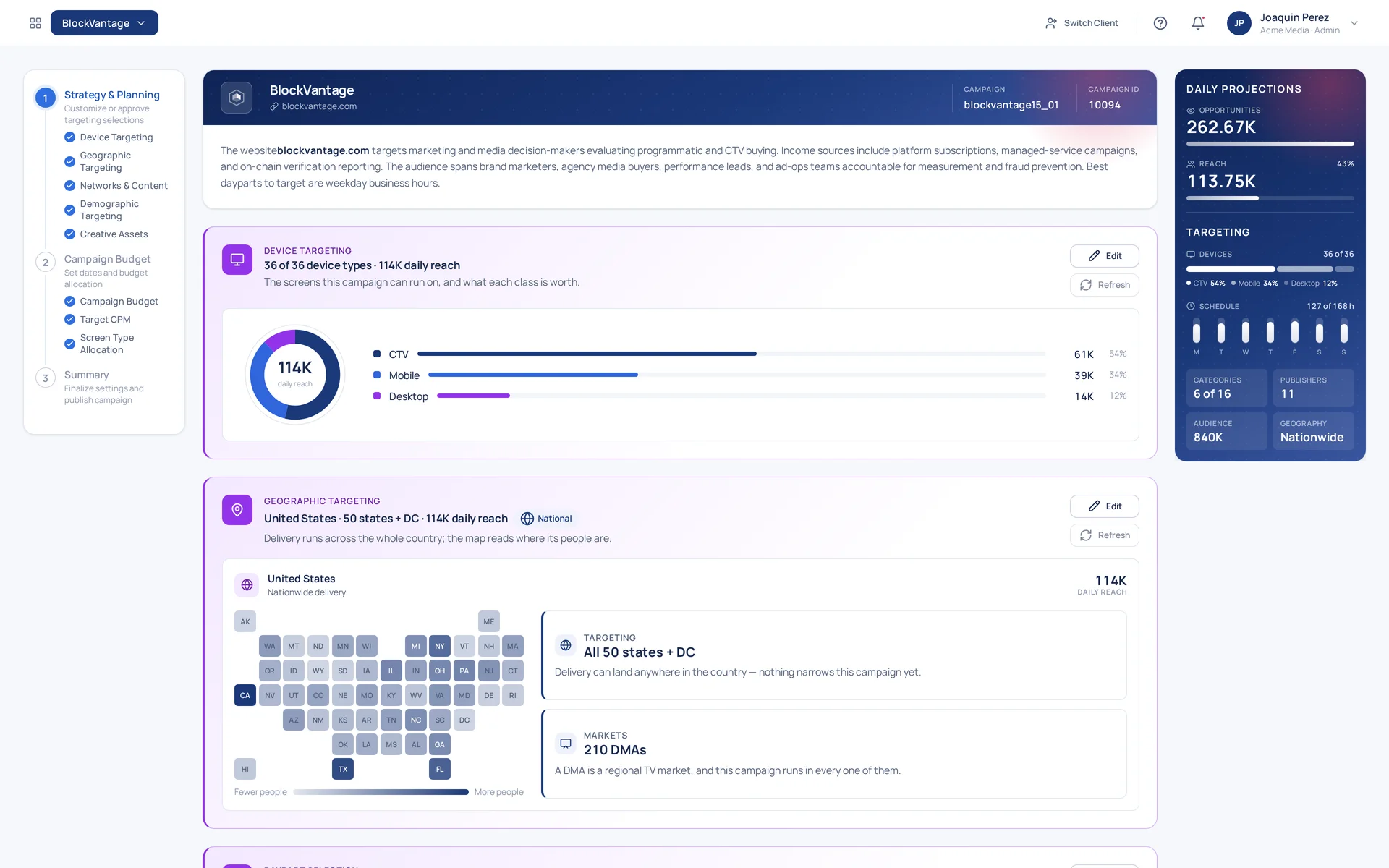
Task: Click the CTV reach progress bar
Action: tap(731, 354)
